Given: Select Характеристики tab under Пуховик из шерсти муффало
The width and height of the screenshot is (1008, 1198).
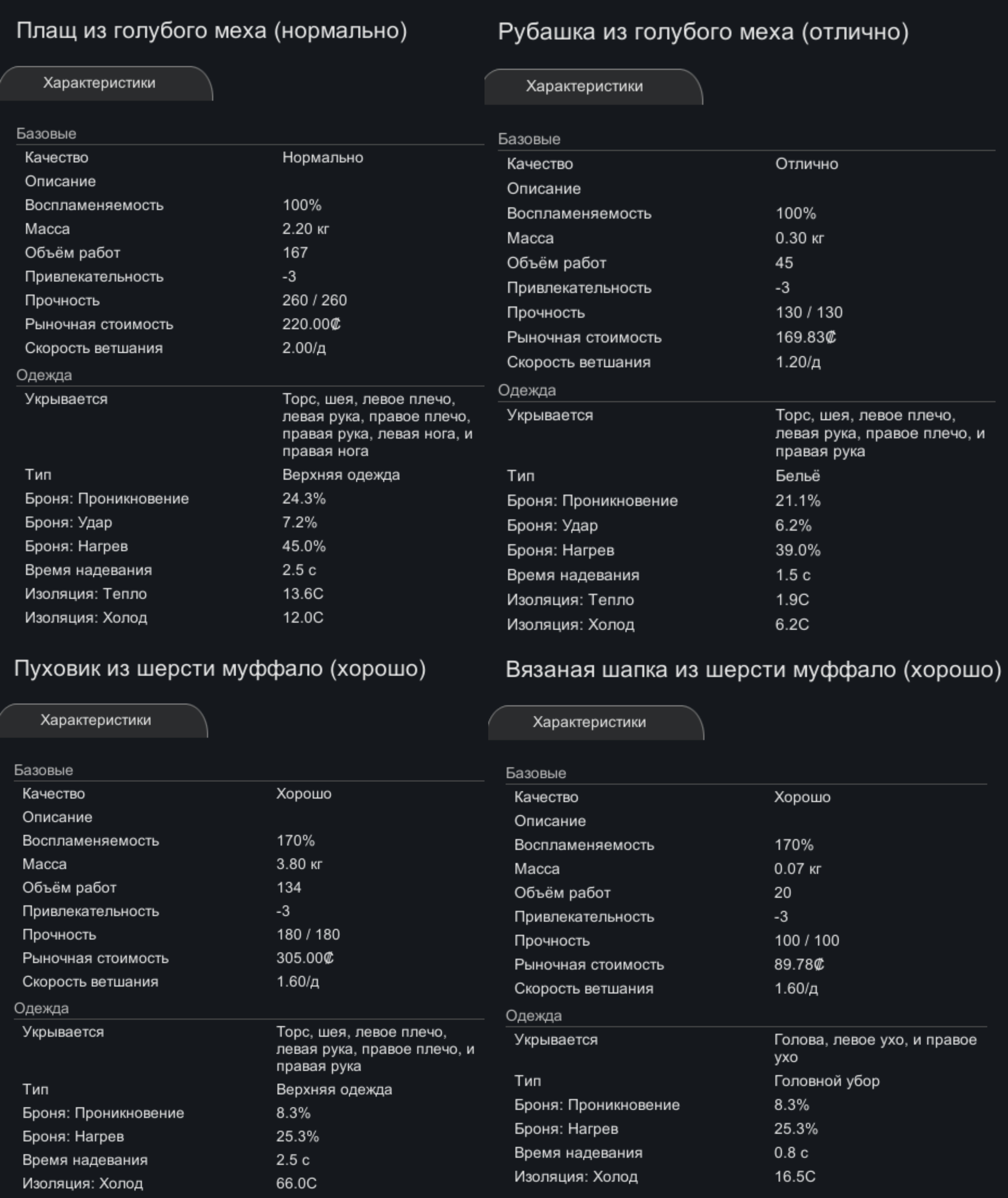Looking at the screenshot, I should (x=96, y=720).
